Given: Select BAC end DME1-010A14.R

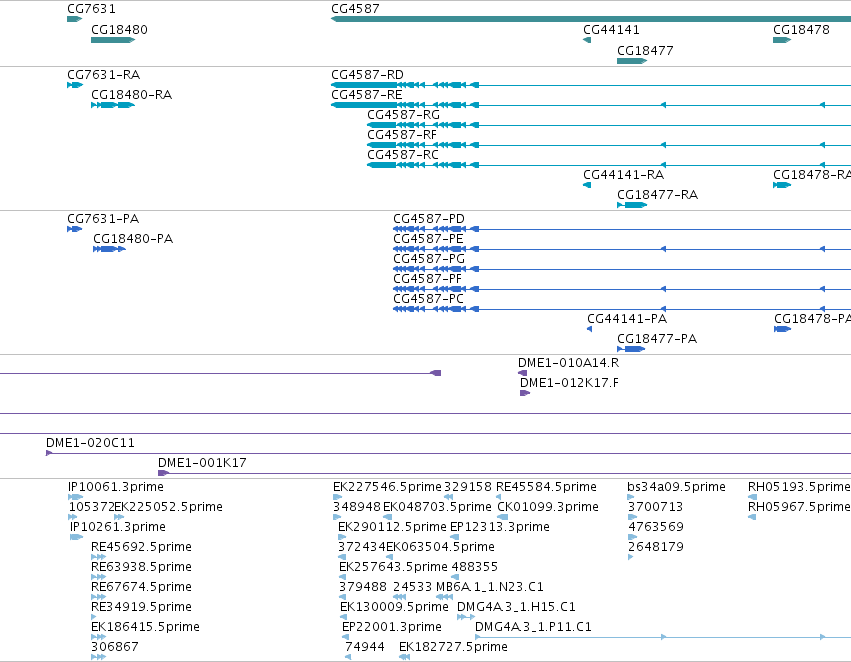Looking at the screenshot, I should tap(568, 363).
